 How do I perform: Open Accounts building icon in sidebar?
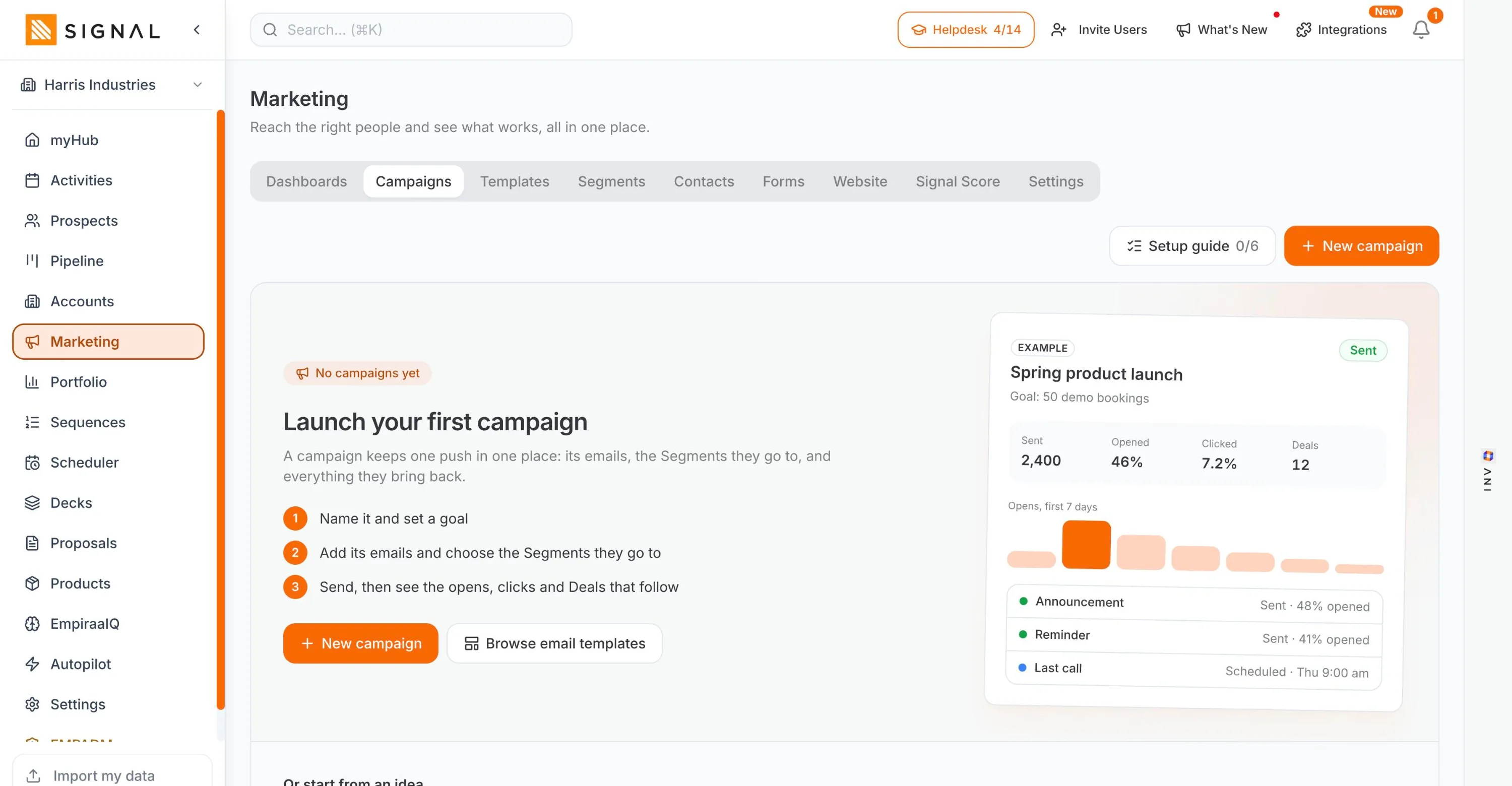32,301
